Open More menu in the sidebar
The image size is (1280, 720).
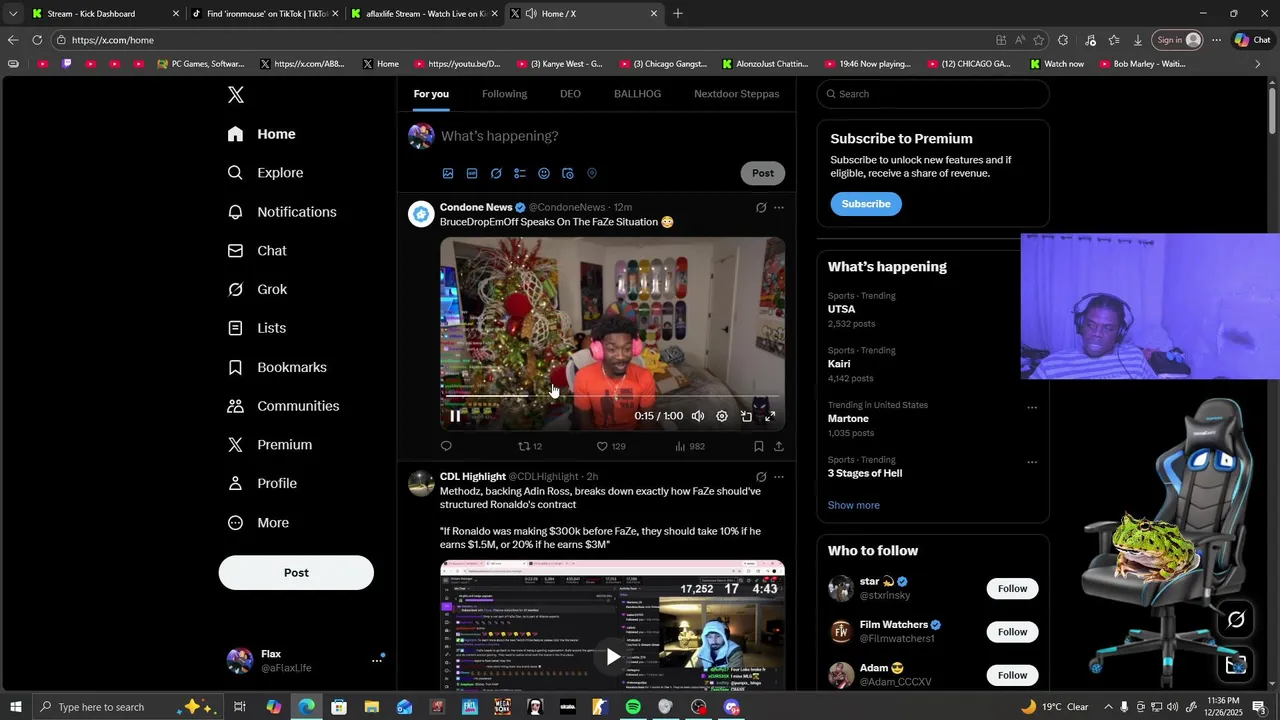258,522
